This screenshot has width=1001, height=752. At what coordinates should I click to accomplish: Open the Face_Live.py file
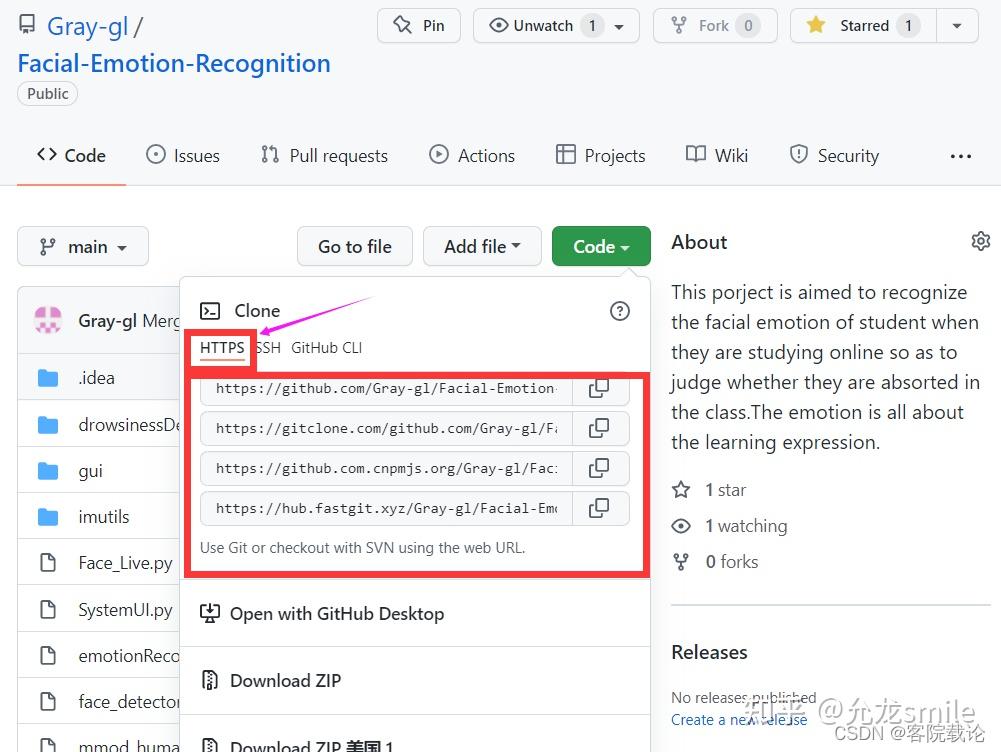[x=125, y=562]
